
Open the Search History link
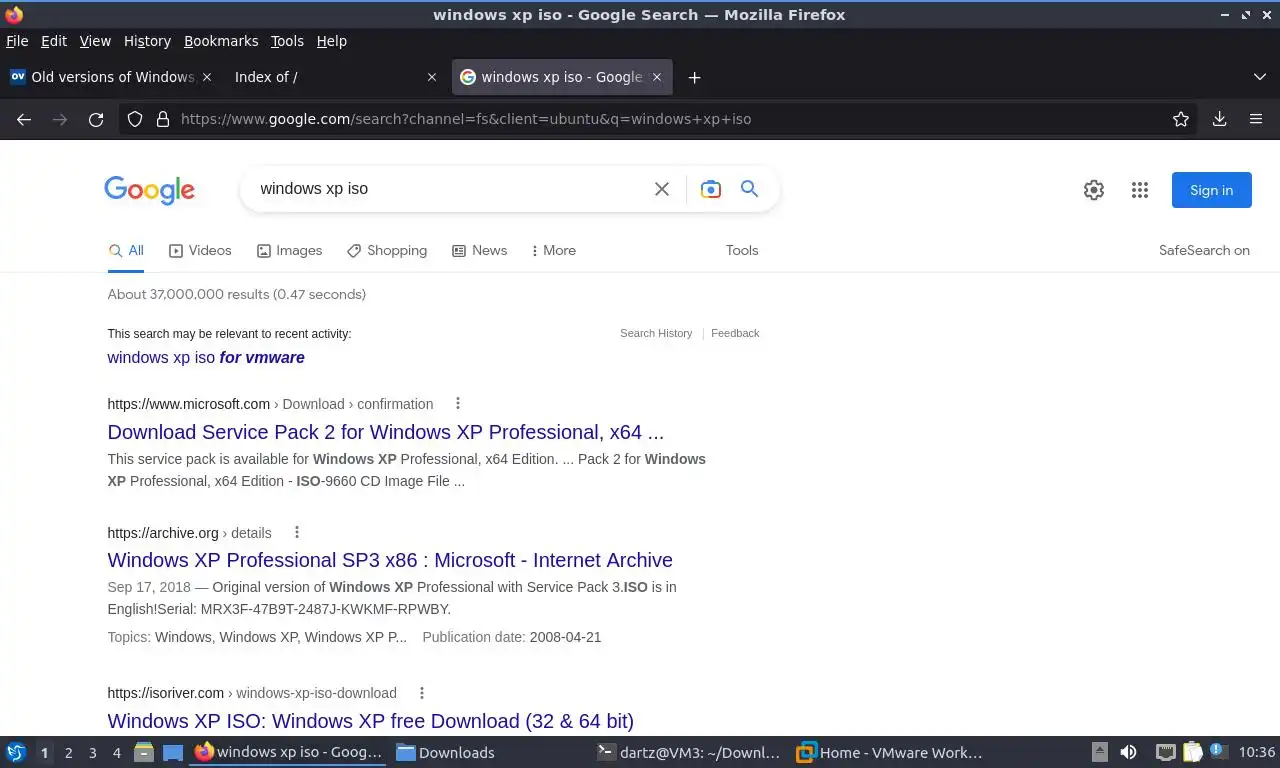click(656, 333)
